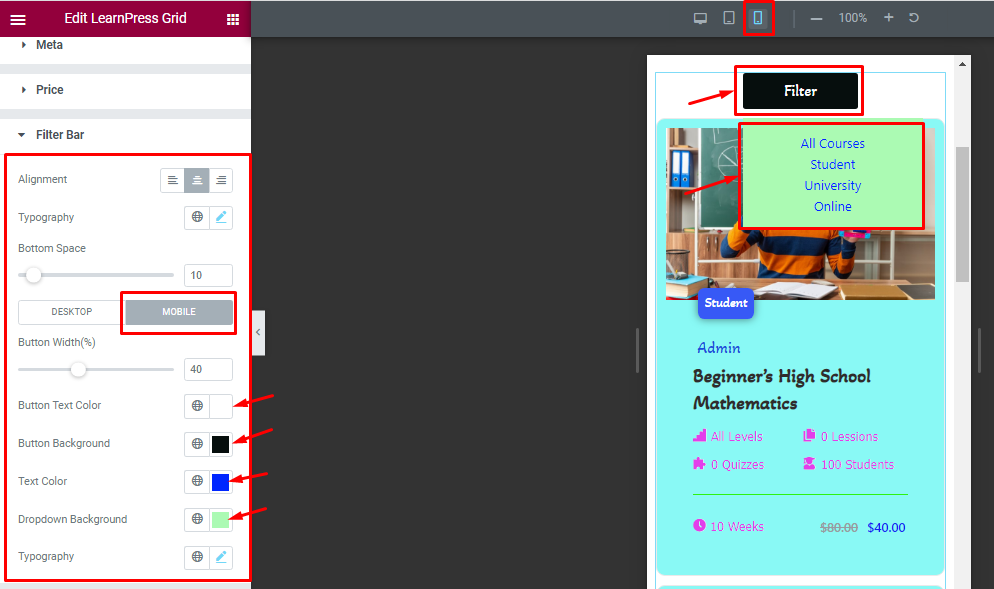Pick the Button Text Color swatch
994x589 pixels.
point(221,406)
